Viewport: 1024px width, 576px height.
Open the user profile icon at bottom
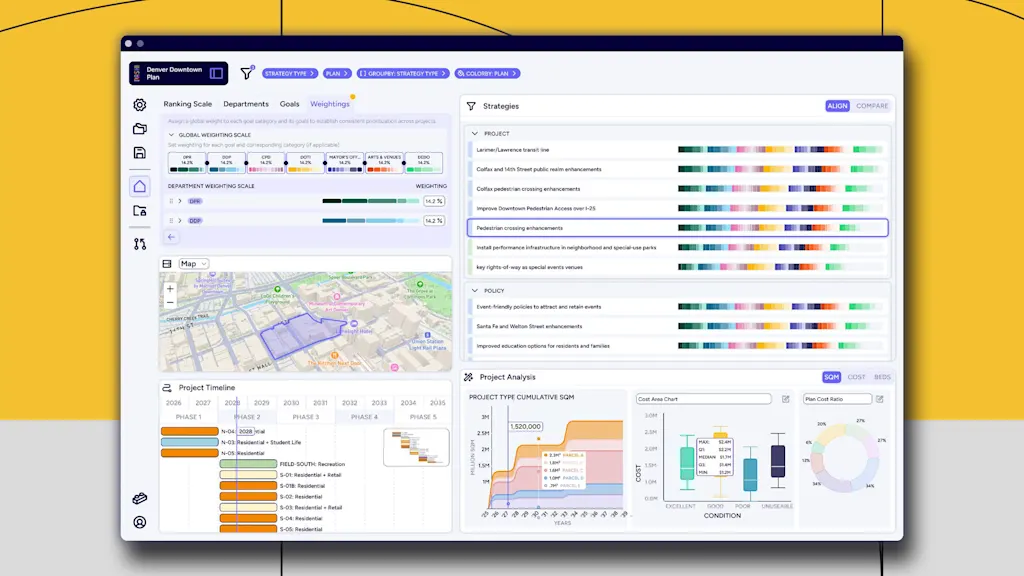coord(140,522)
